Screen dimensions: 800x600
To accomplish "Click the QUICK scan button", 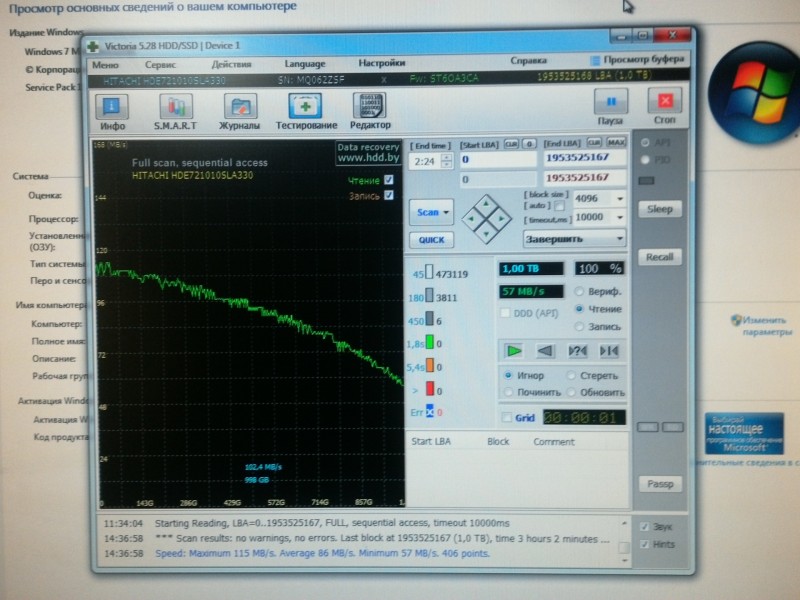I will [x=431, y=240].
